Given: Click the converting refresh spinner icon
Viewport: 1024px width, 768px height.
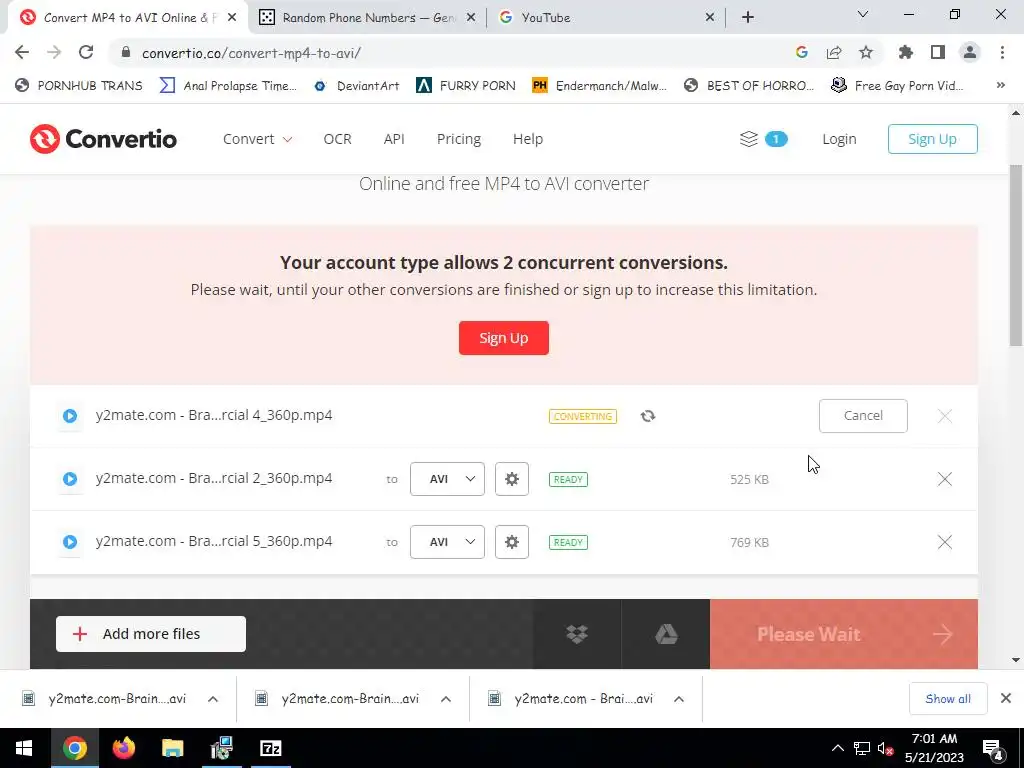Looking at the screenshot, I should [647, 416].
